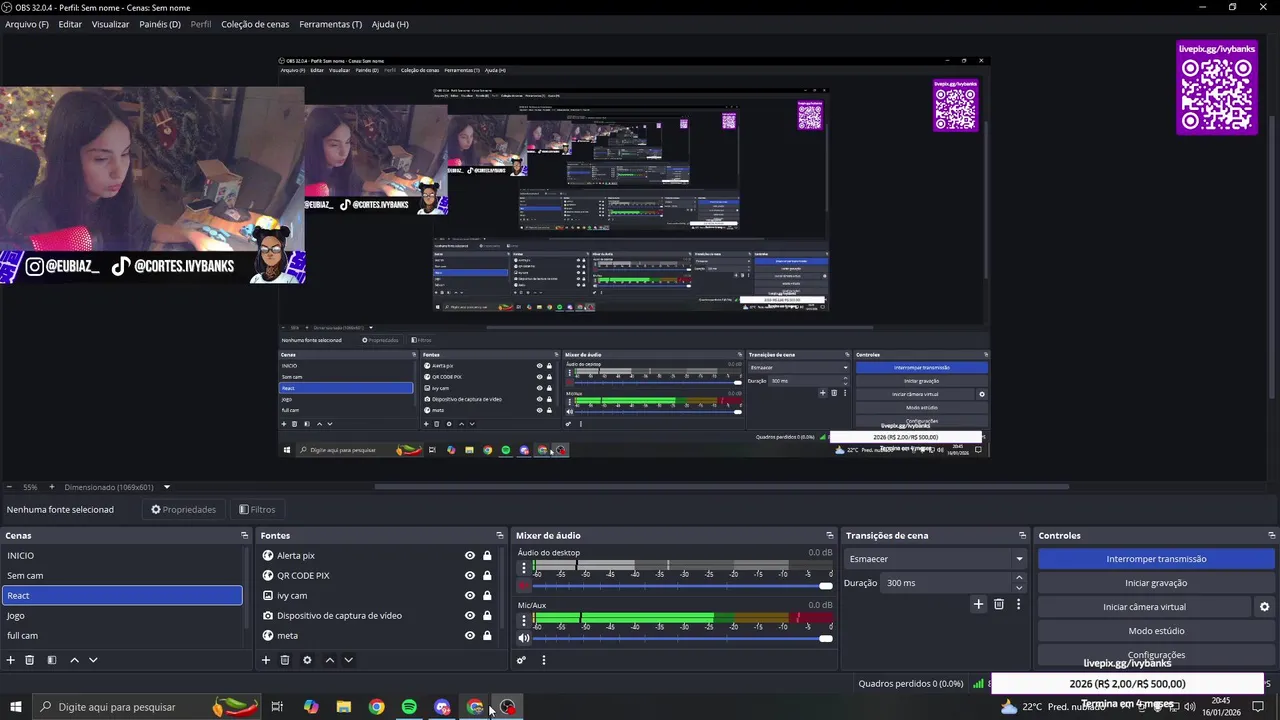Open the Filtros button above the docks
The image size is (1280, 720).
[x=257, y=510]
